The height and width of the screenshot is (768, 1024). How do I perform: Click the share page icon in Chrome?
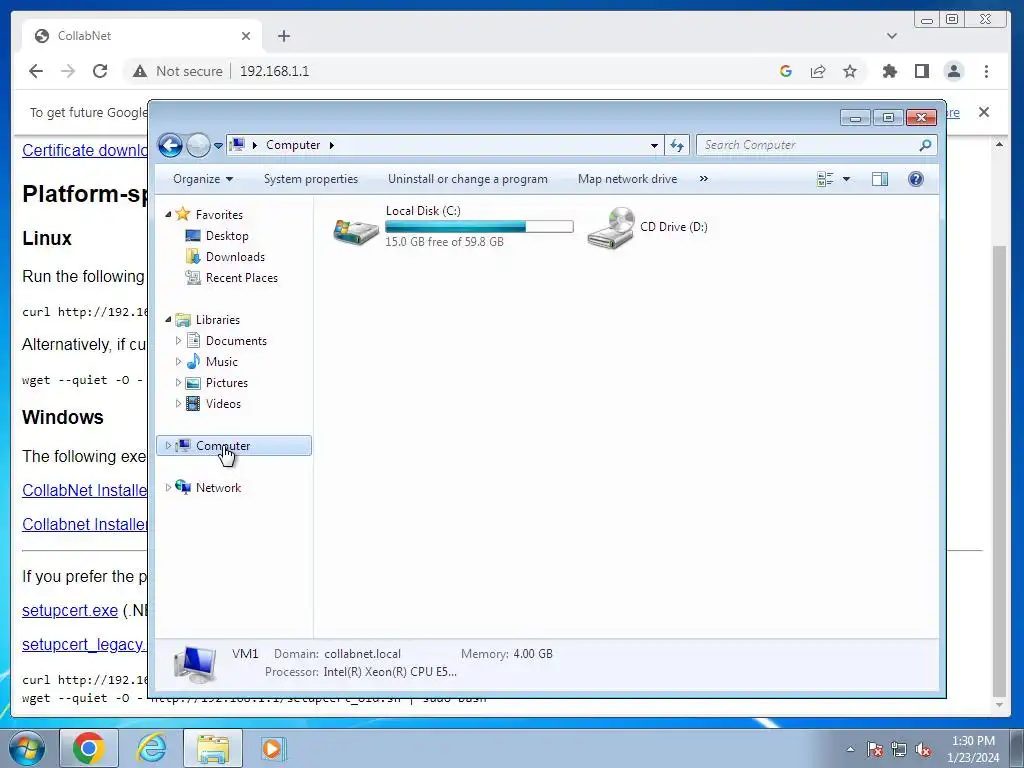818,71
